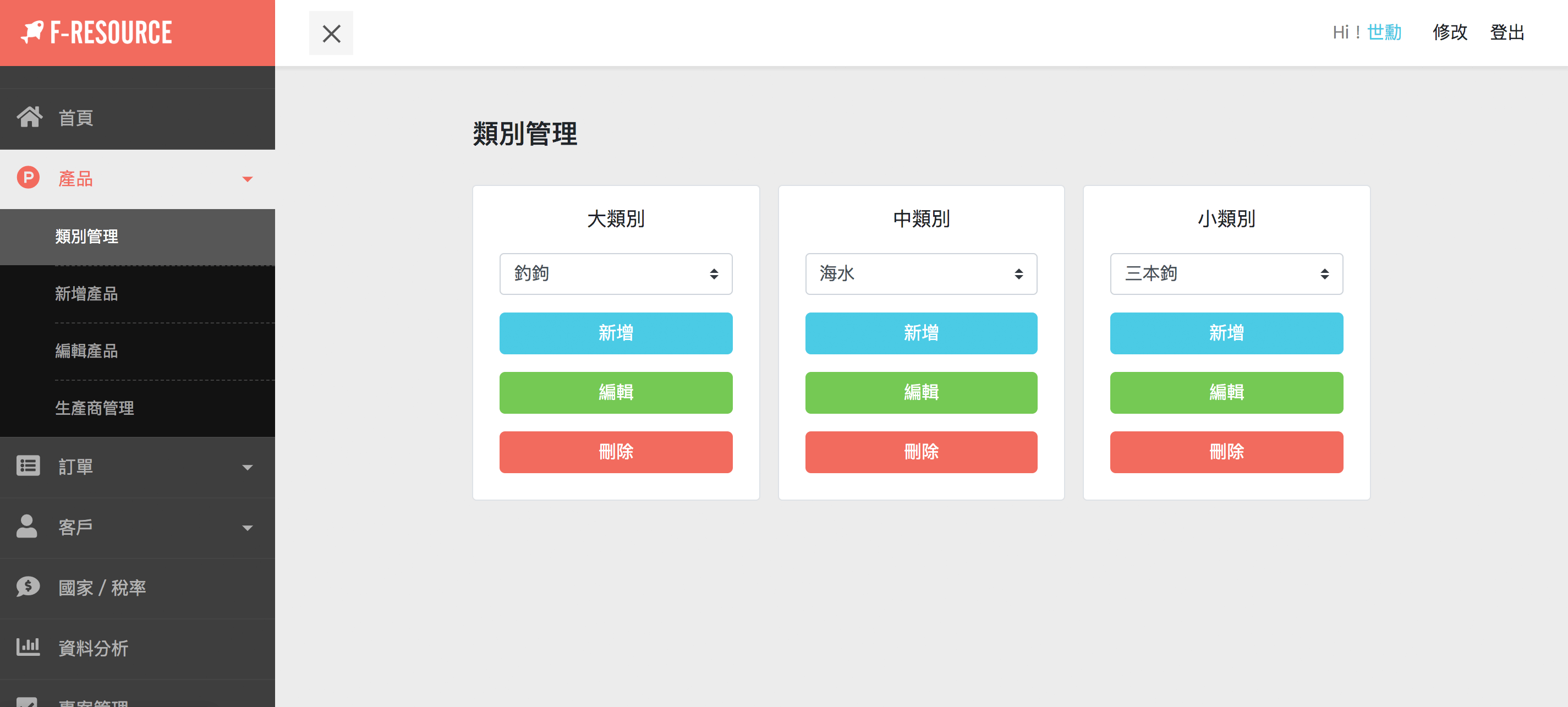Click the F-RESOURCE fish logo

coord(32,32)
